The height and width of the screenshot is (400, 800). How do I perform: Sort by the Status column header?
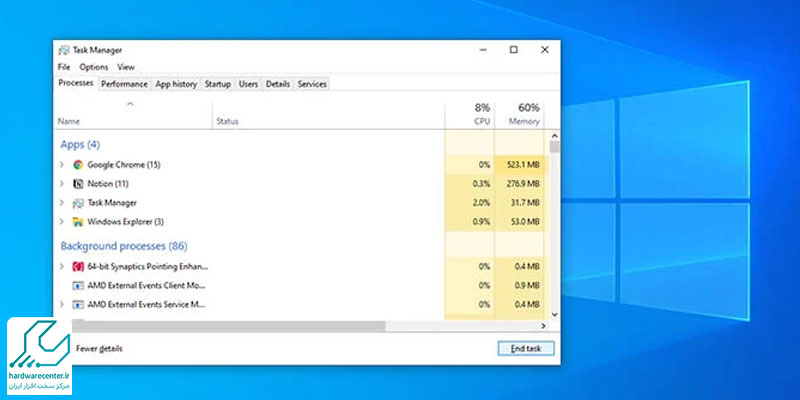pos(228,121)
